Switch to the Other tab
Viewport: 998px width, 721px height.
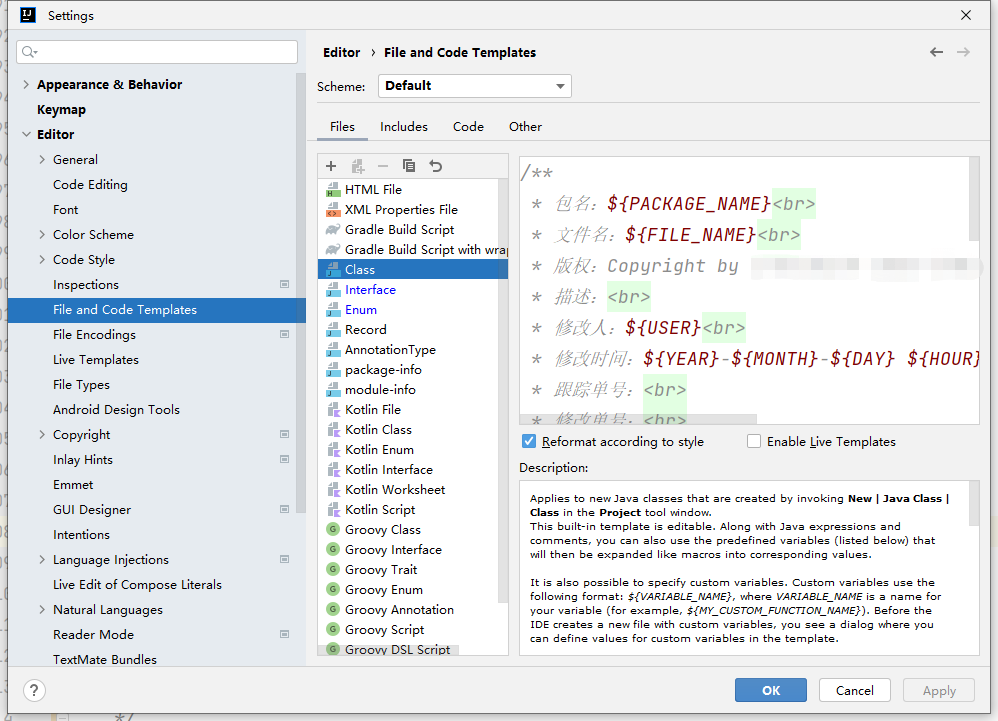point(525,127)
